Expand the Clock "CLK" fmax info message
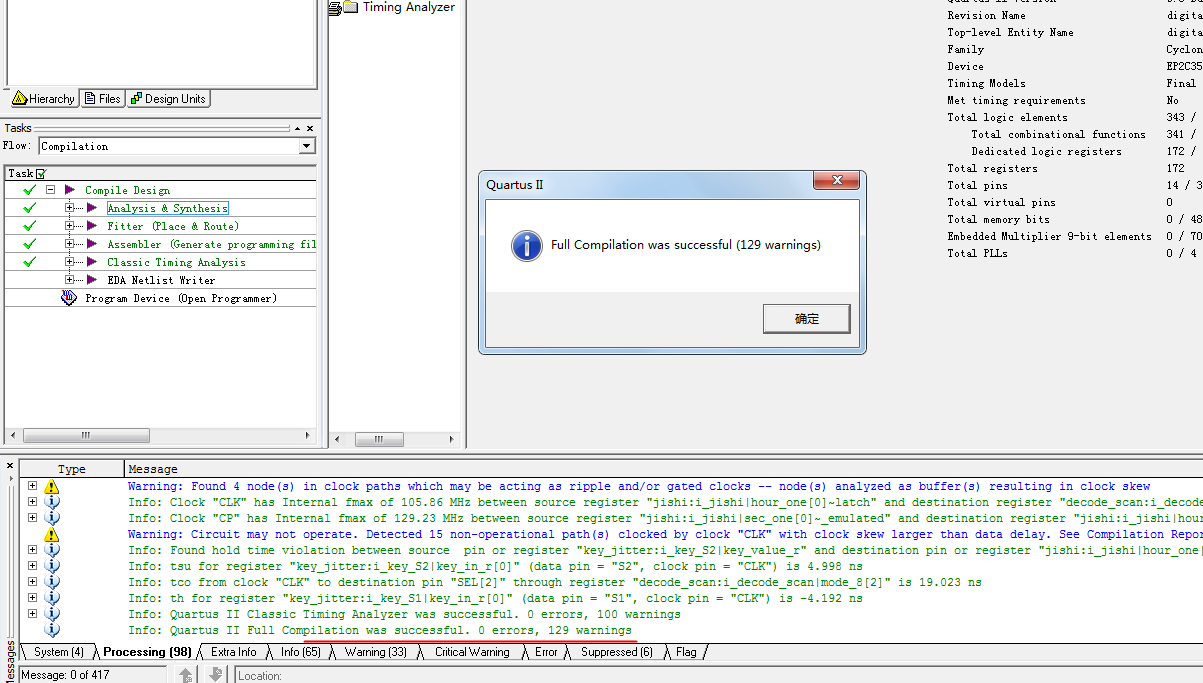The height and width of the screenshot is (683, 1203). pyautogui.click(x=32, y=502)
